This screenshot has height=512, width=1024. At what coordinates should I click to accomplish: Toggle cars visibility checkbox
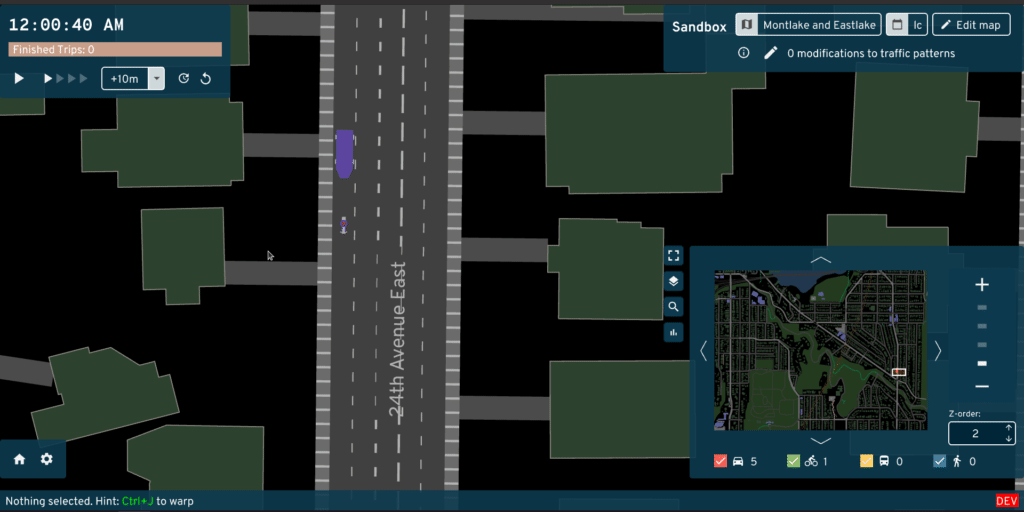click(720, 462)
